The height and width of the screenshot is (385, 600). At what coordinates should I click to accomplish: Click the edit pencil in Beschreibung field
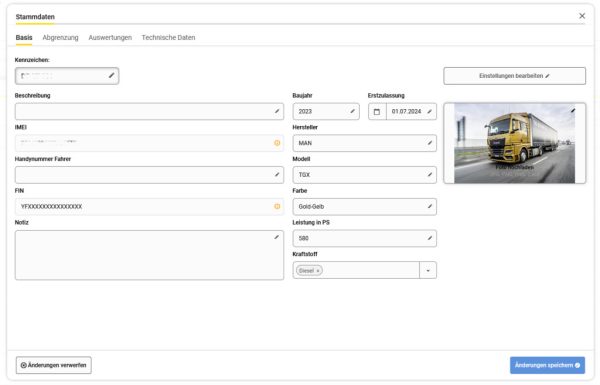(x=277, y=111)
